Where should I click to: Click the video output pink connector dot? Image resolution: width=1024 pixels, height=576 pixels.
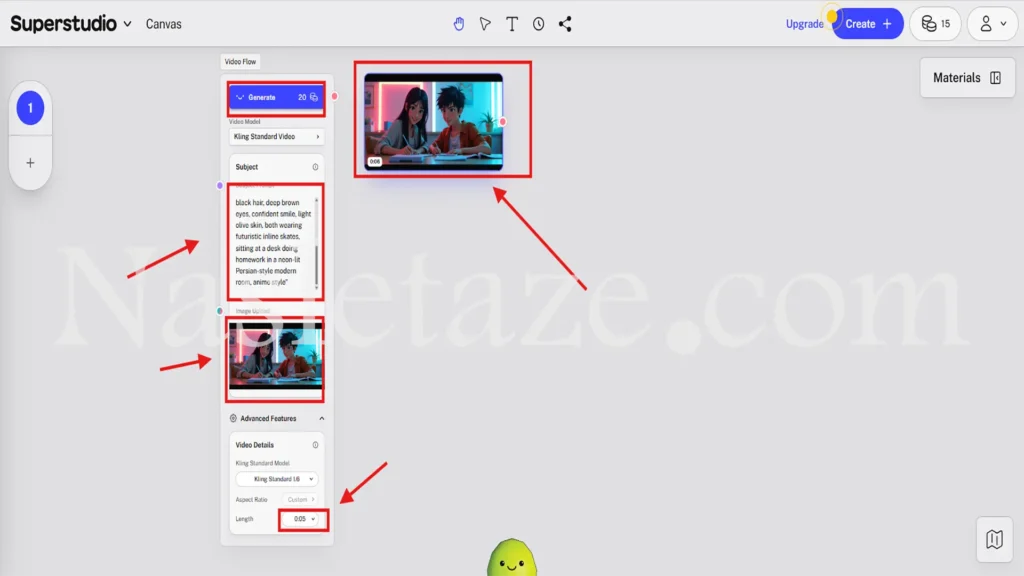503,121
